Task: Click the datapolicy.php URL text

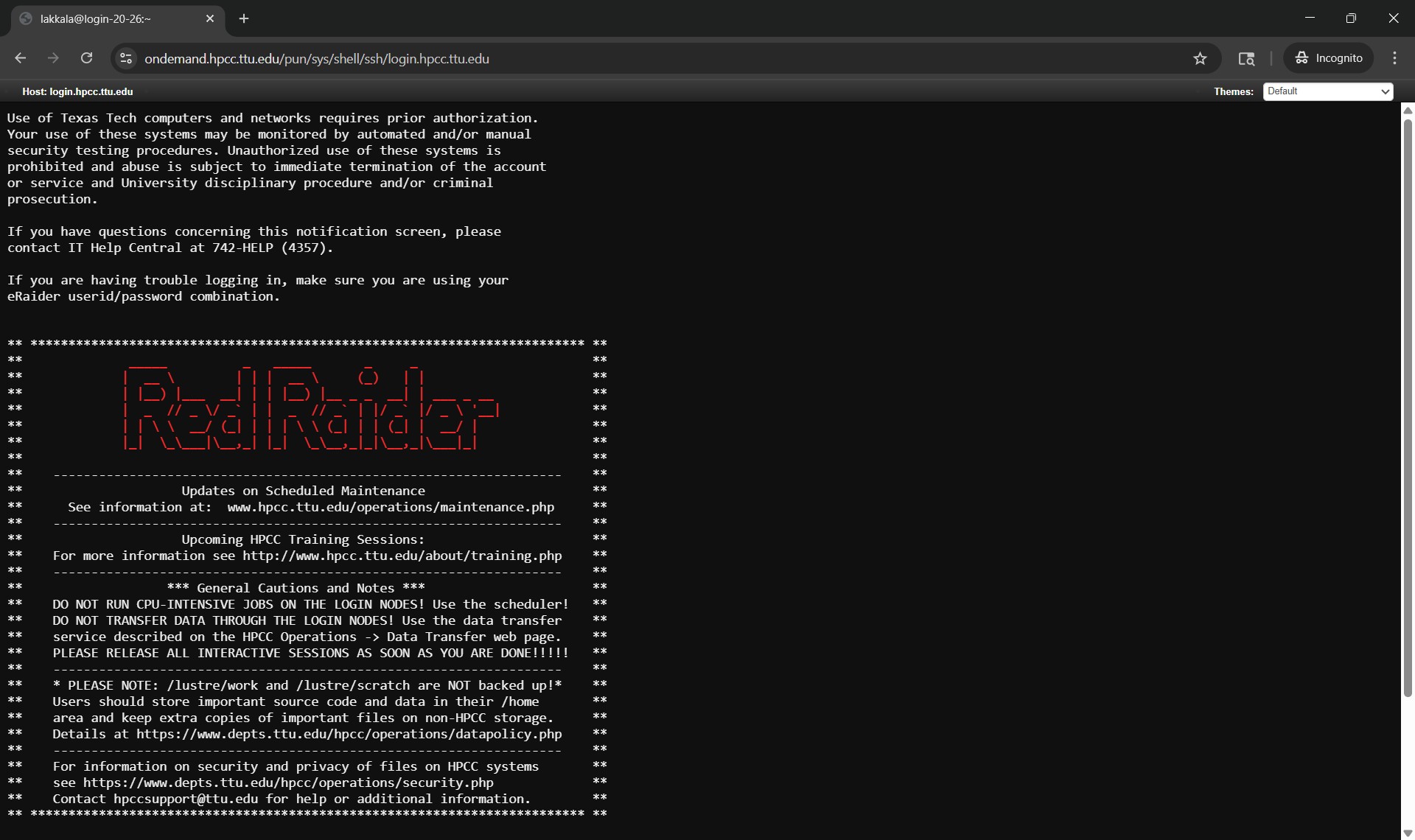Action: pyautogui.click(x=349, y=734)
